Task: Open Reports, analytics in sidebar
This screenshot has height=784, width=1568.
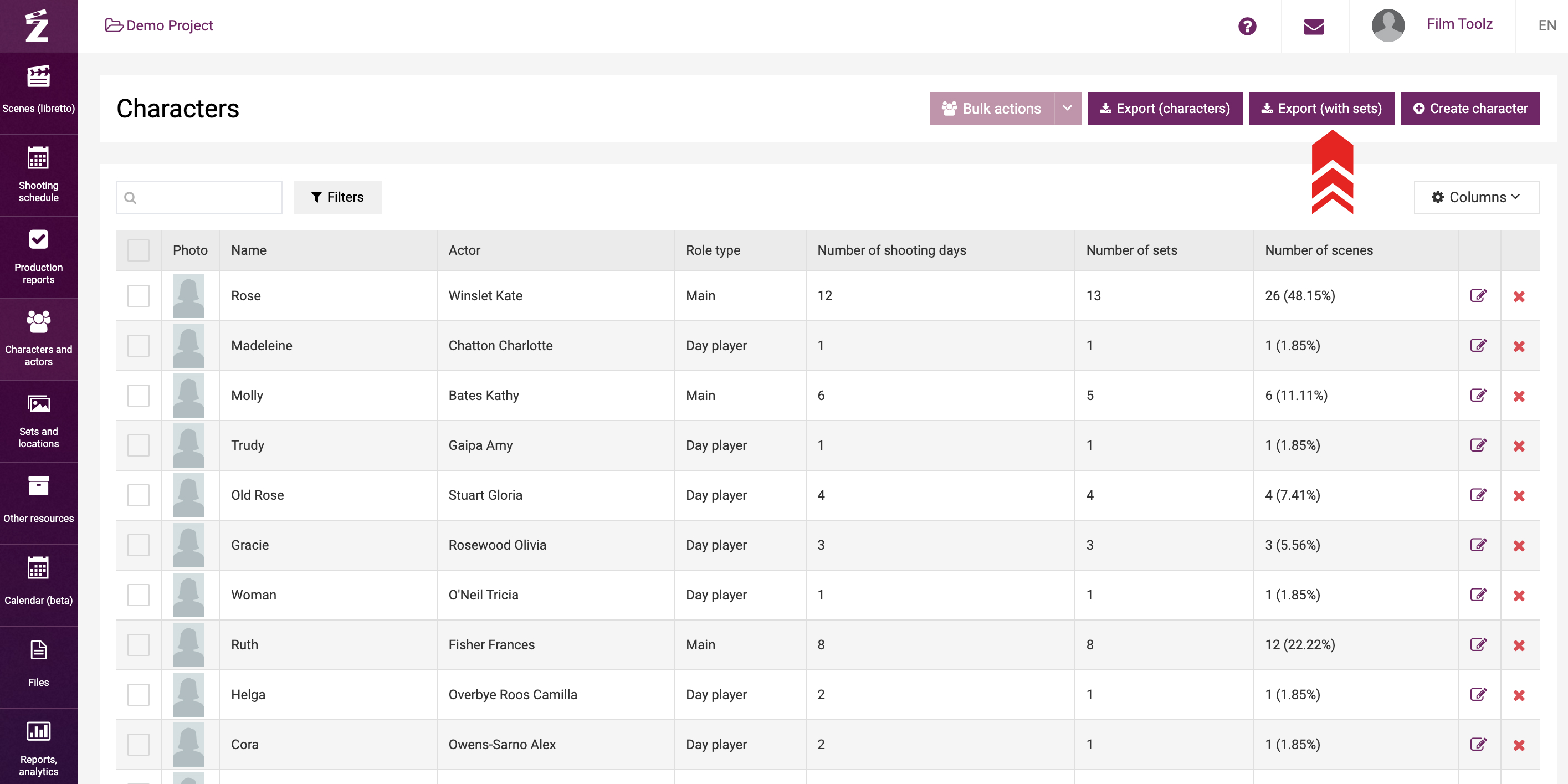Action: [x=38, y=747]
